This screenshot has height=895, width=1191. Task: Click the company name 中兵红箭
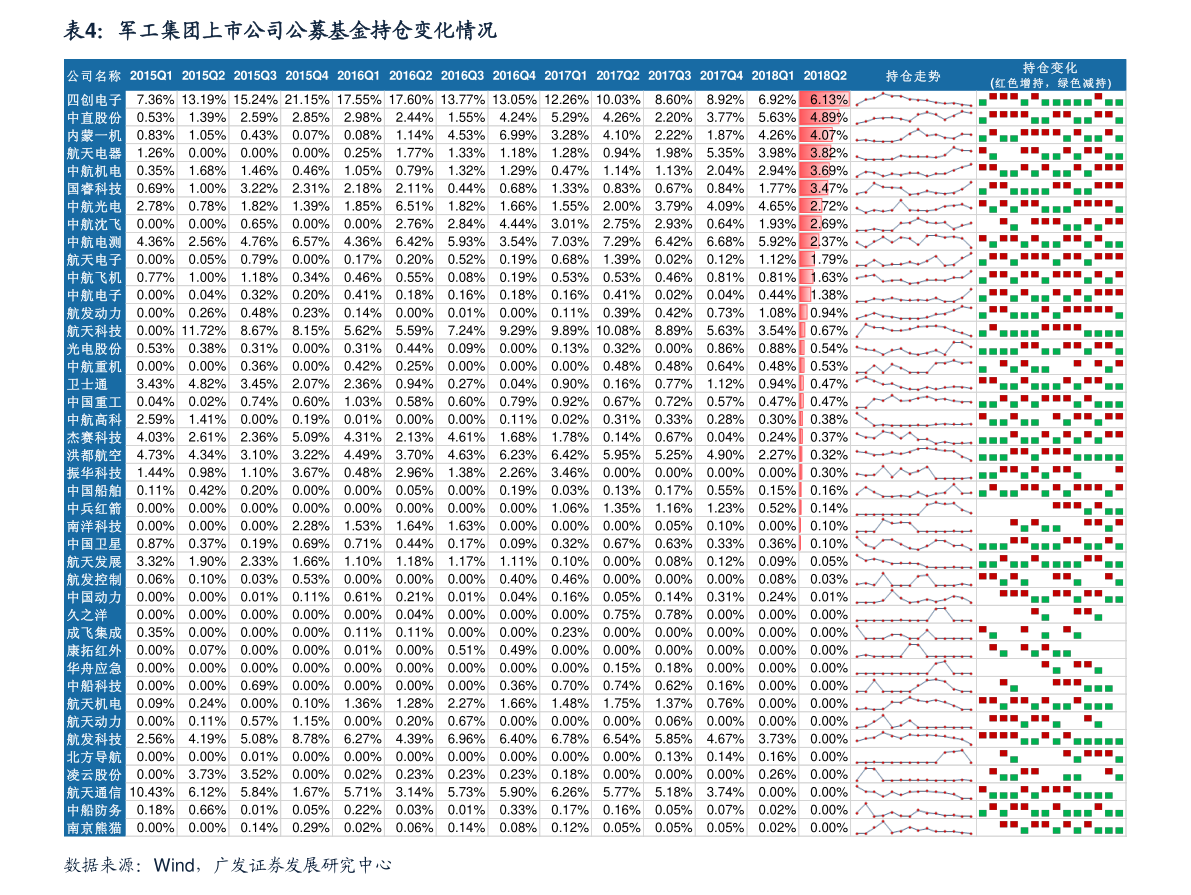(x=93, y=508)
